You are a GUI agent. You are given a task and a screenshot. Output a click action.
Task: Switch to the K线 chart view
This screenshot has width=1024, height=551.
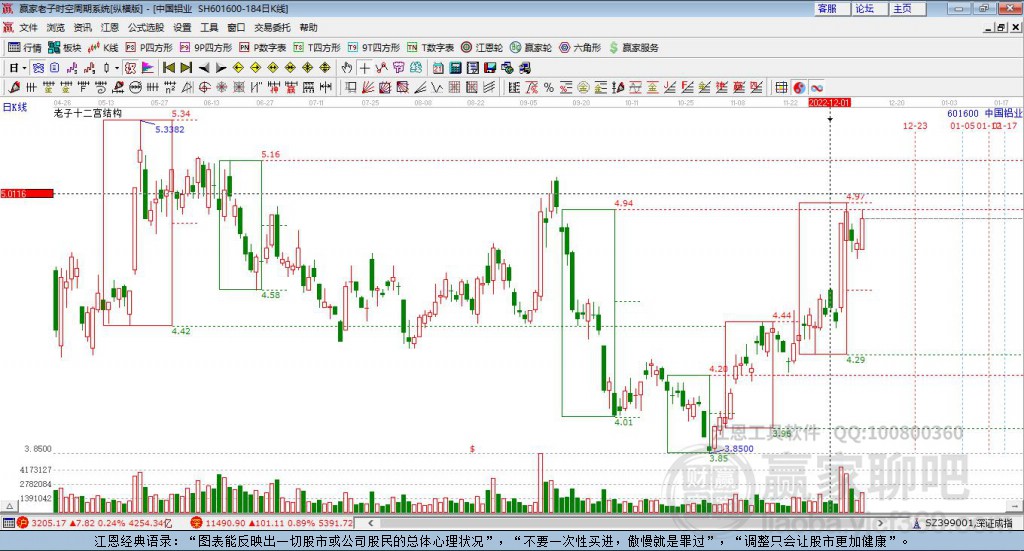[103, 48]
